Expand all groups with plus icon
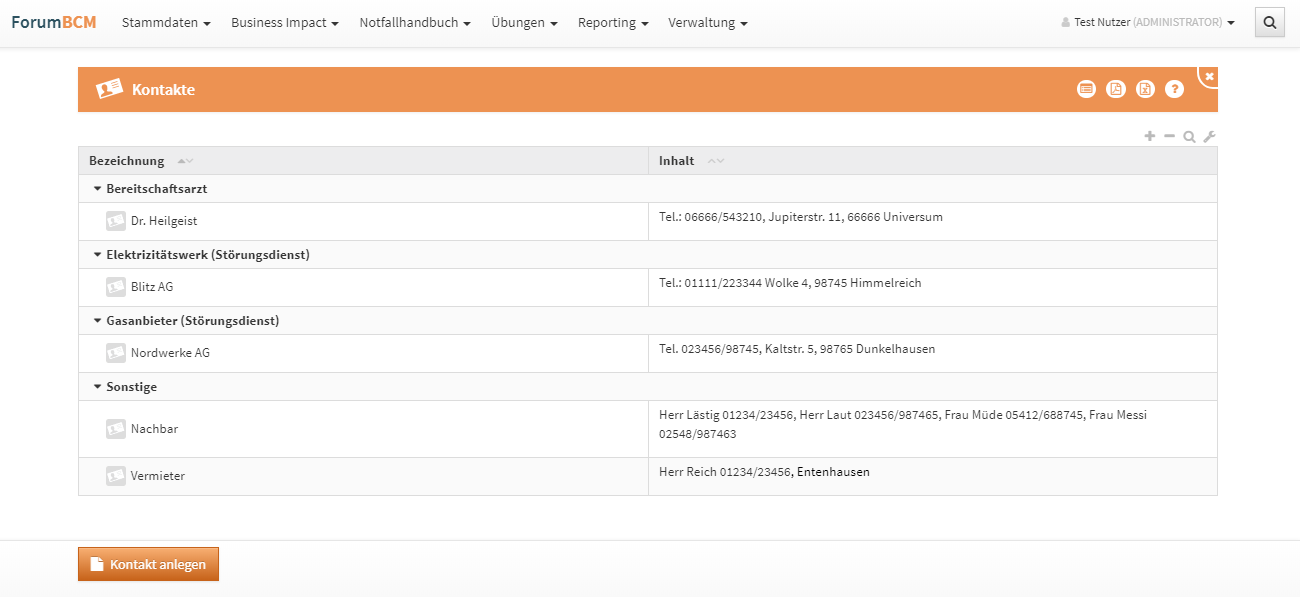Viewport: 1300px width, 597px height. pos(1150,136)
